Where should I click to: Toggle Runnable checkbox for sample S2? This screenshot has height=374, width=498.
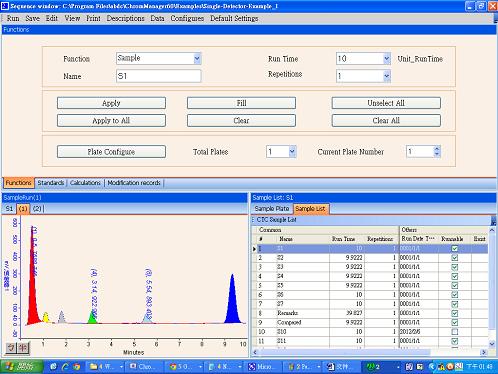pos(454,258)
